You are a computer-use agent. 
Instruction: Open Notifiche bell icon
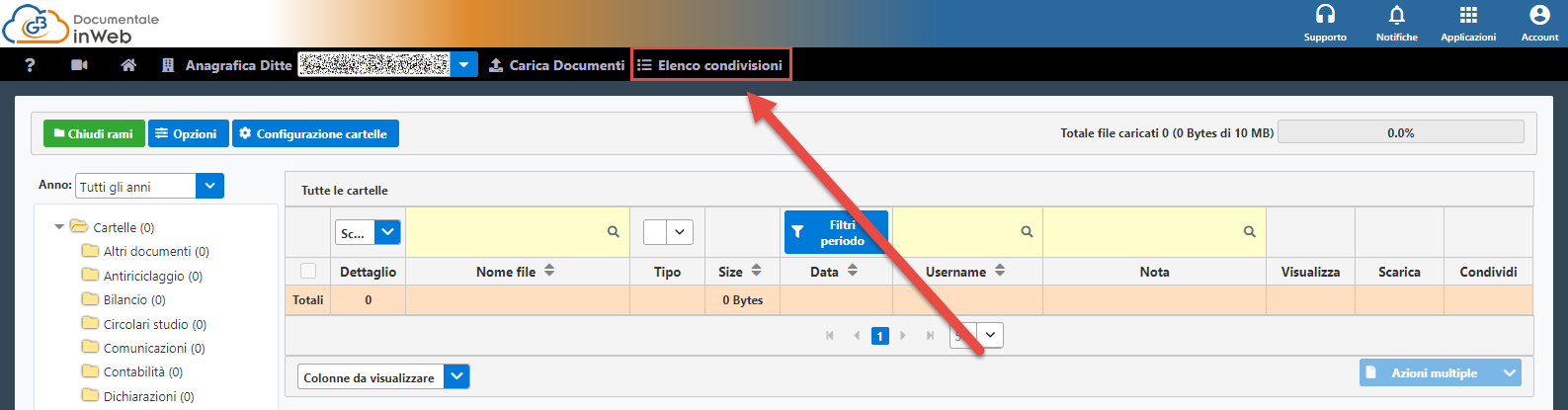coord(1396,15)
